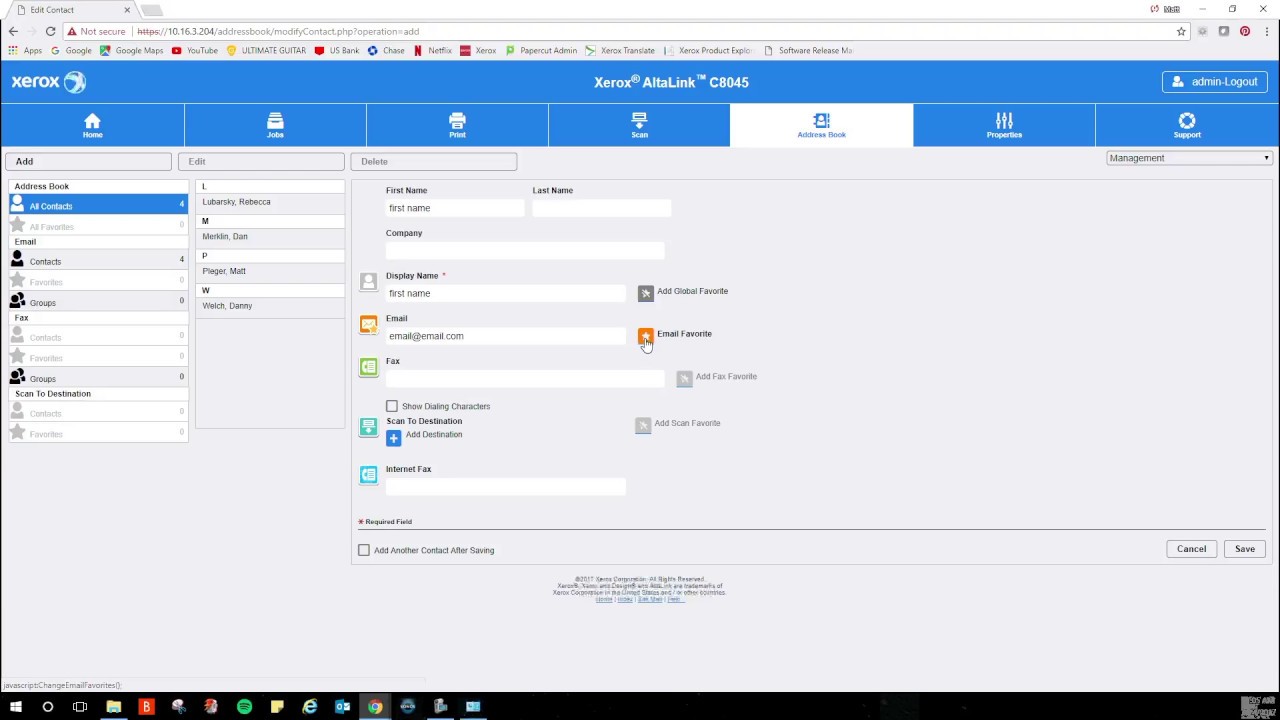Click the Add button

click(88, 161)
